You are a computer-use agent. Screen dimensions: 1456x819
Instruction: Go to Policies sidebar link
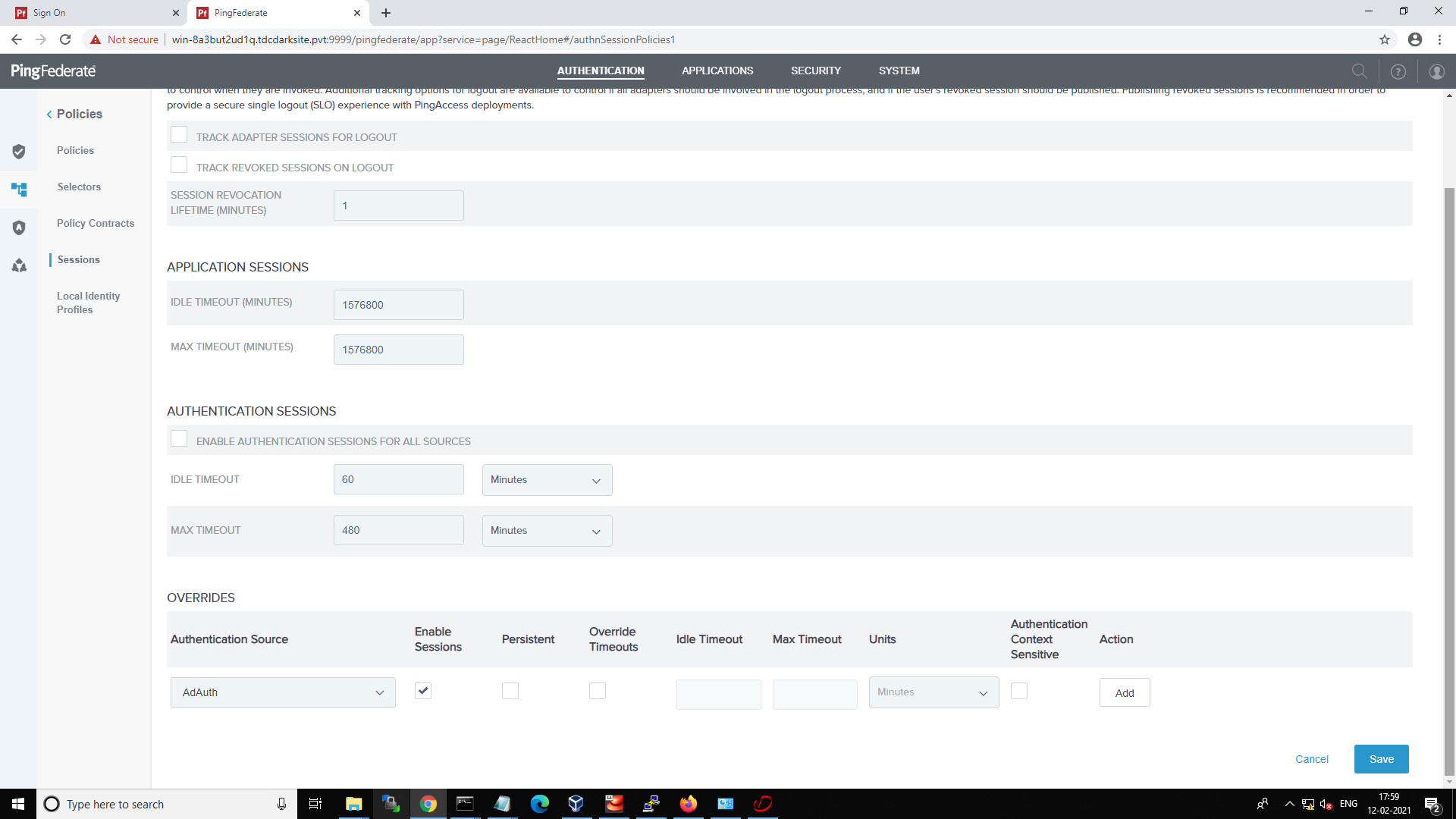pyautogui.click(x=75, y=150)
